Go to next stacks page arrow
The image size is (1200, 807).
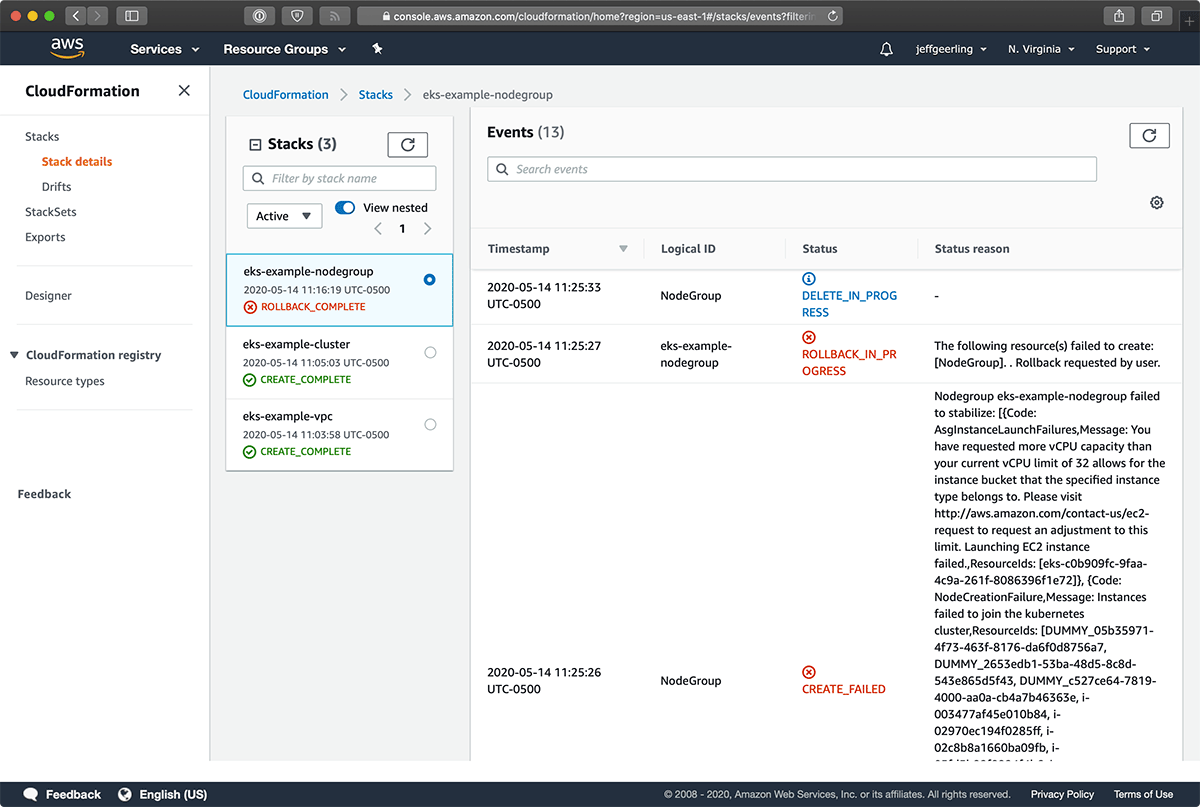click(427, 229)
